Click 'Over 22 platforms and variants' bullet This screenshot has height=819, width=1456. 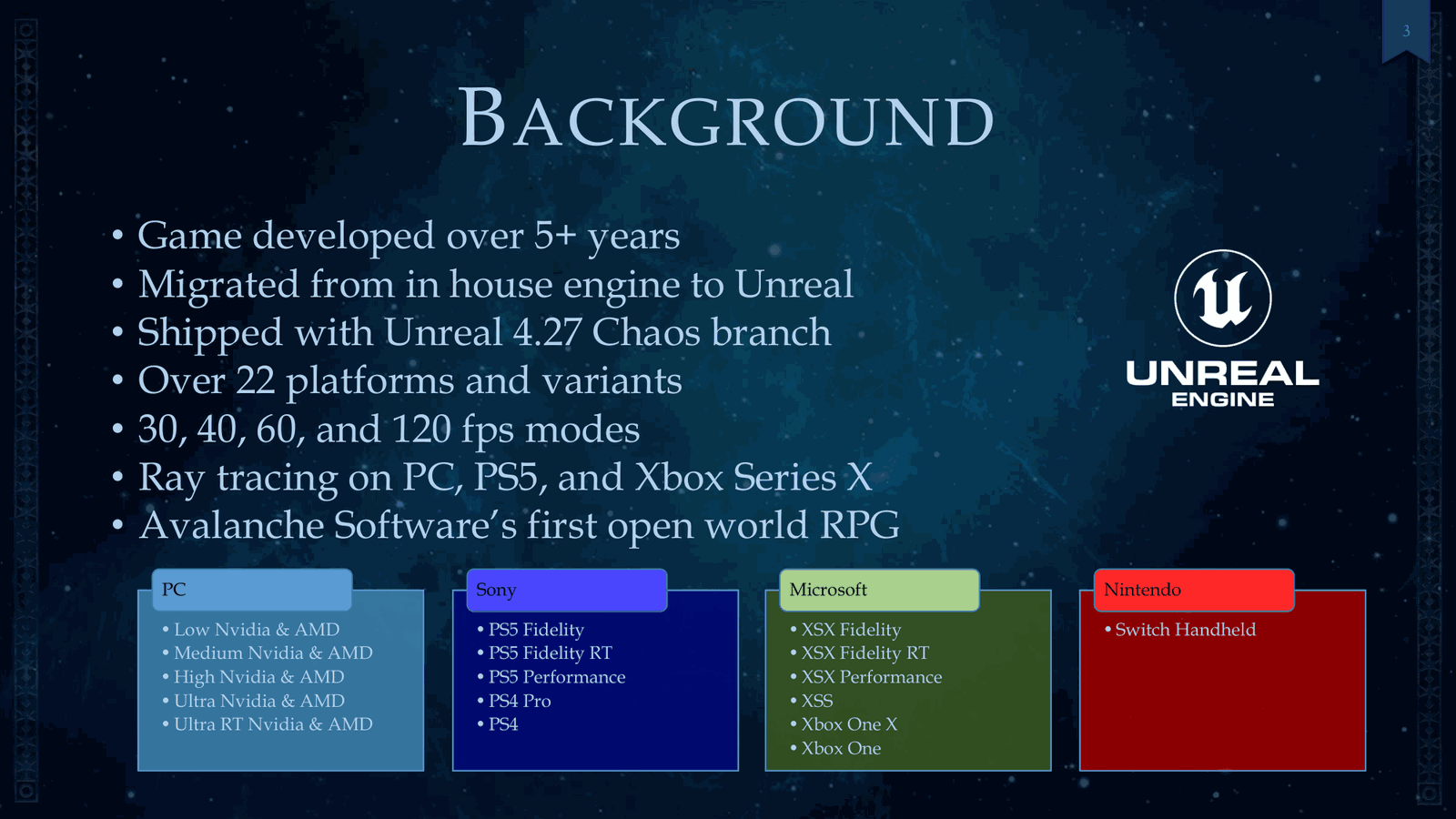(409, 380)
